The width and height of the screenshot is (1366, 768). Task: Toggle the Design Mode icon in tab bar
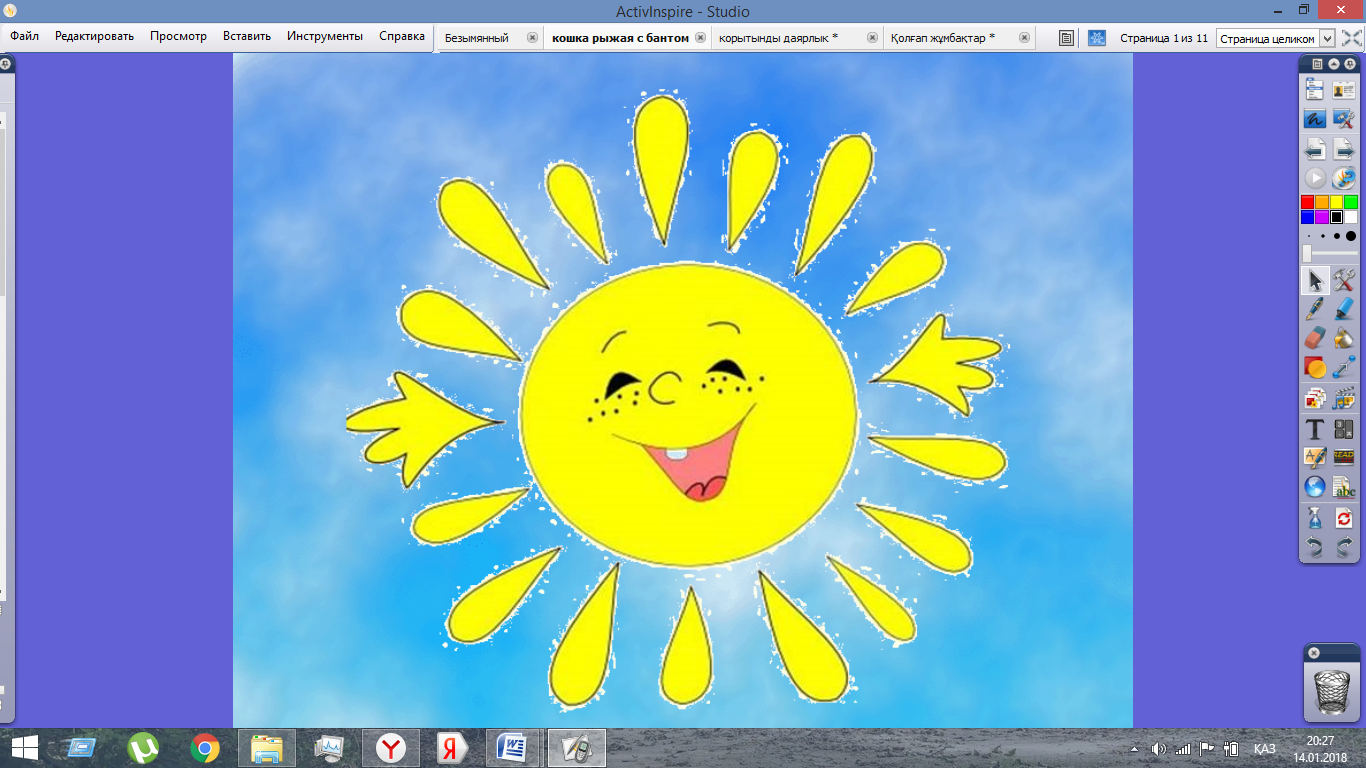coord(1097,38)
